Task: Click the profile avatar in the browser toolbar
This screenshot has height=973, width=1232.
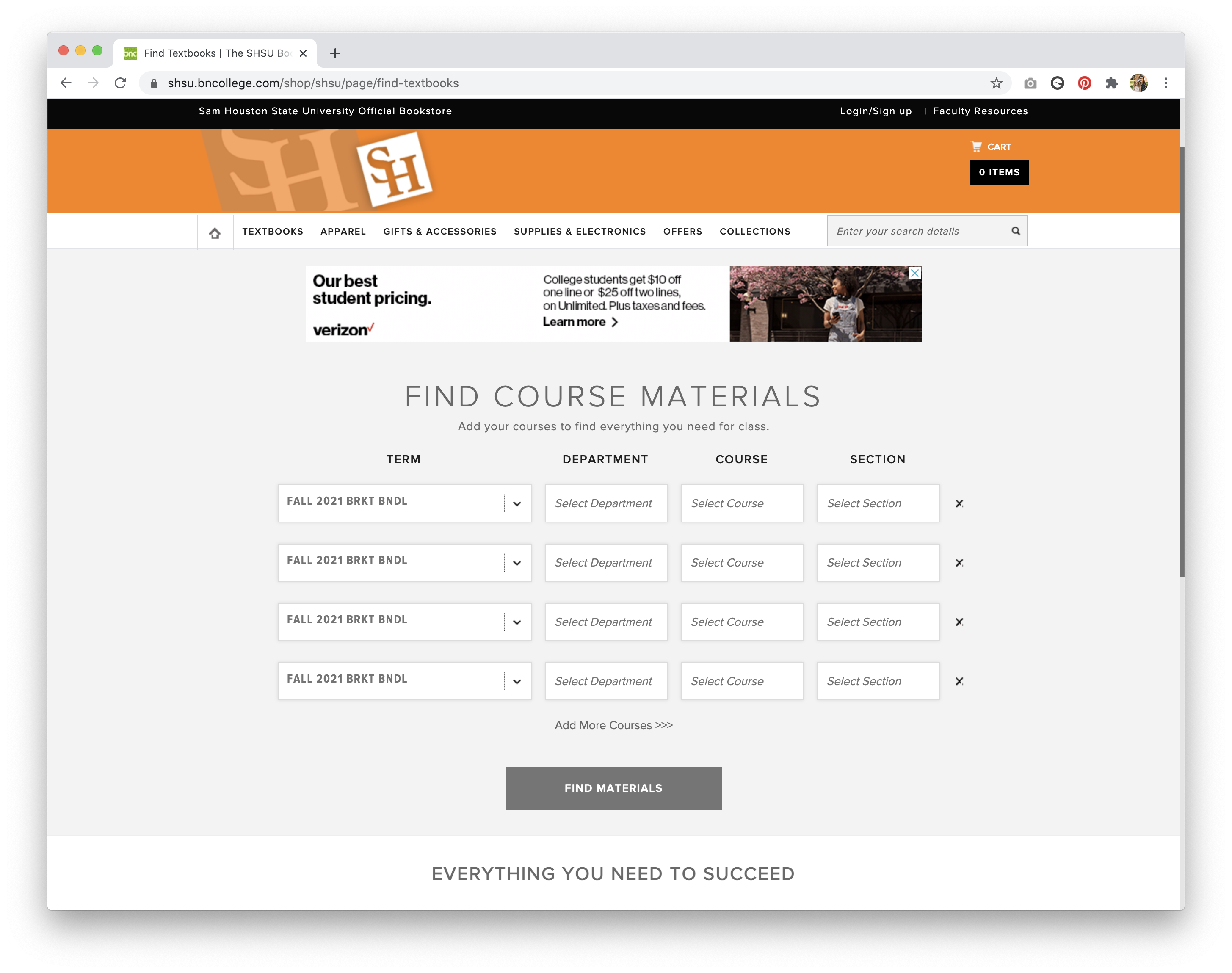Action: click(1138, 83)
